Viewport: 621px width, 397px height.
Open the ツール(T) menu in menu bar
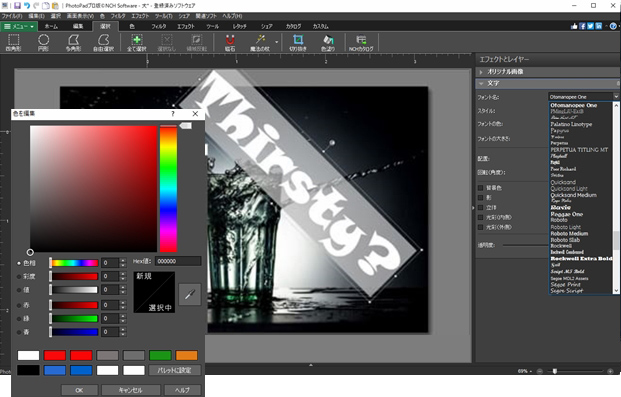click(164, 16)
